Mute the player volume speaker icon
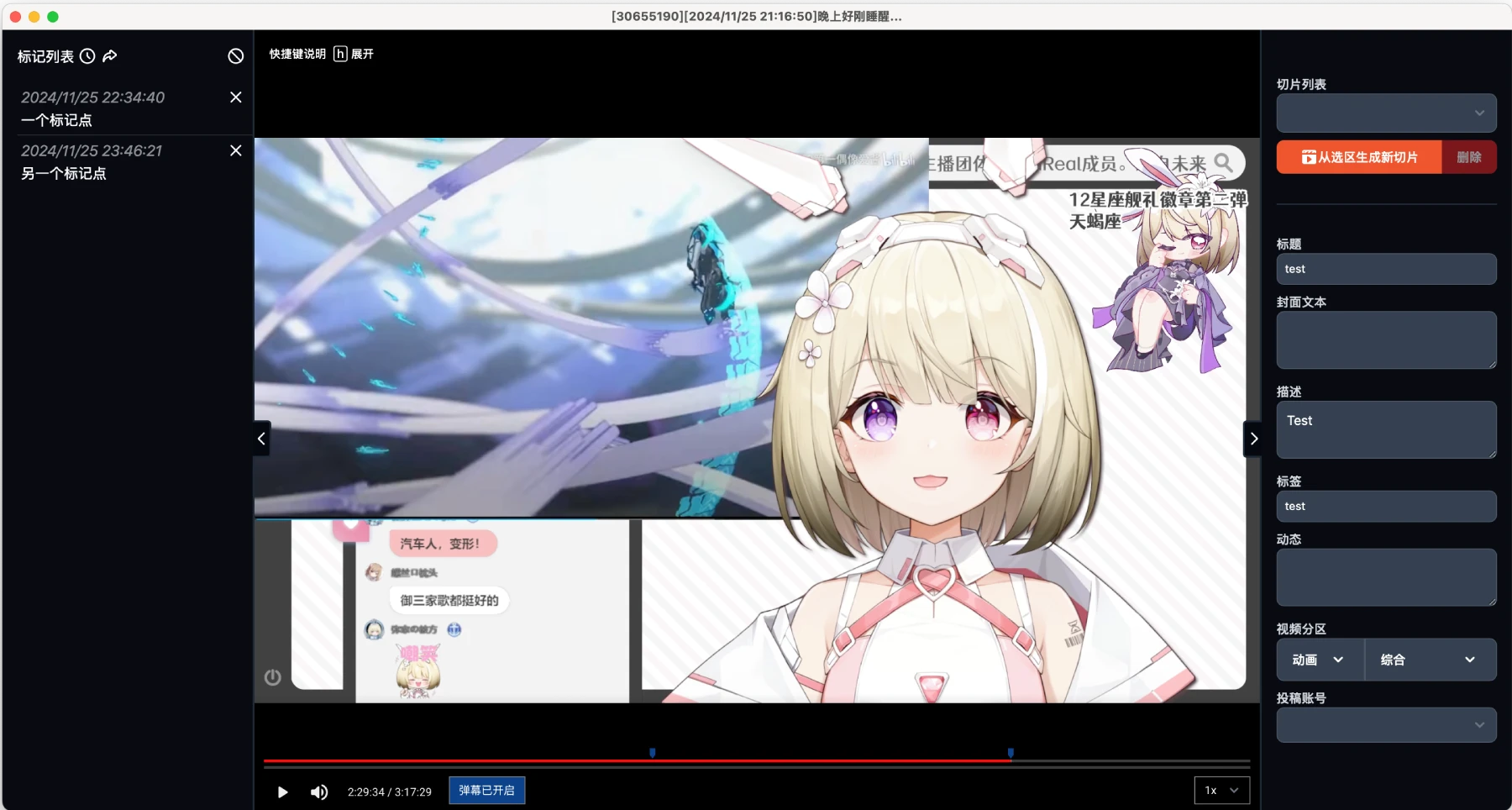Image resolution: width=1512 pixels, height=810 pixels. (319, 791)
